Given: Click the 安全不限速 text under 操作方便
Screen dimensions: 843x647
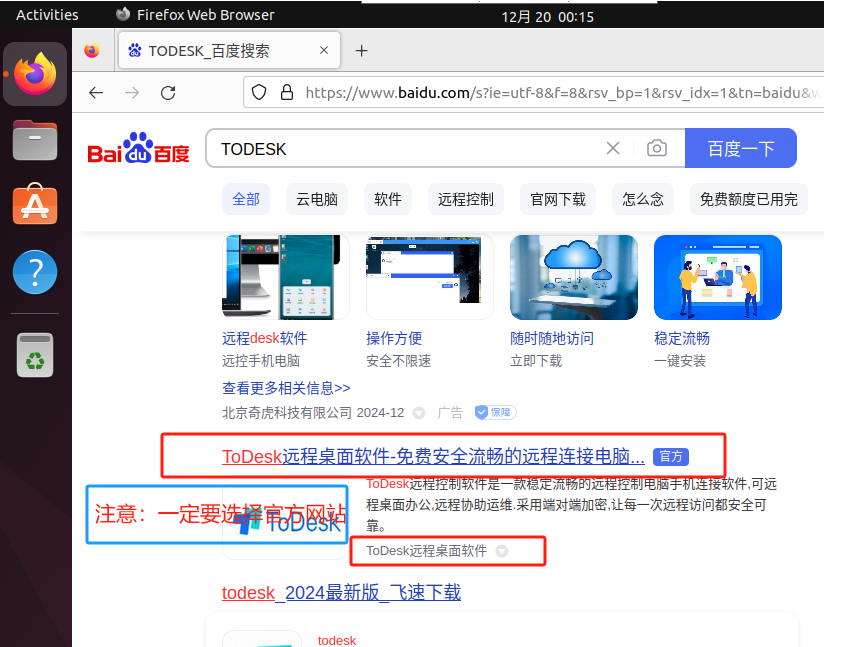Looking at the screenshot, I should (x=398, y=361).
